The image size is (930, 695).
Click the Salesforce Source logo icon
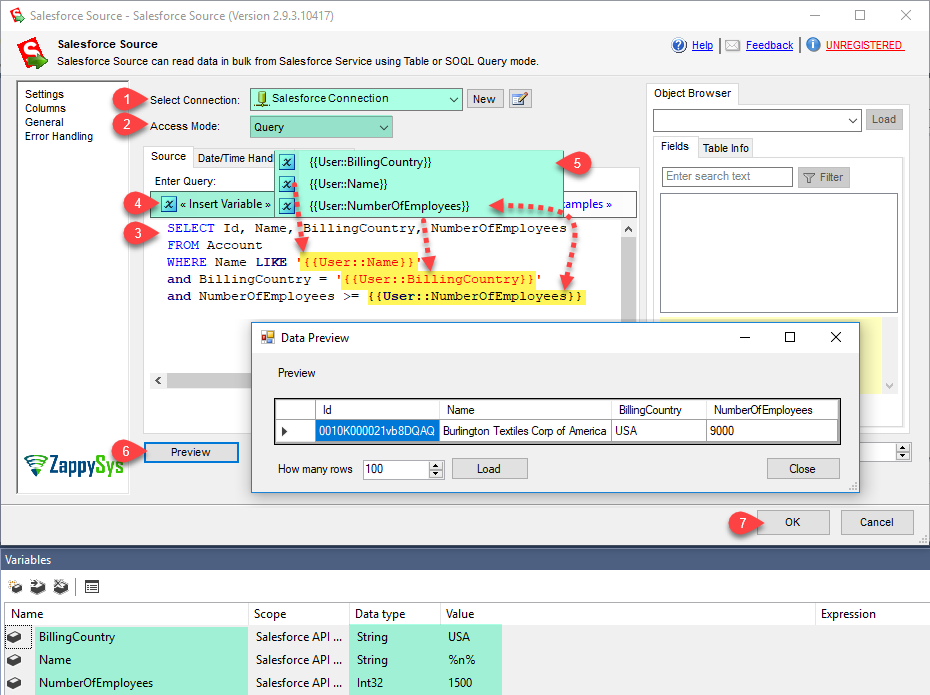click(31, 53)
